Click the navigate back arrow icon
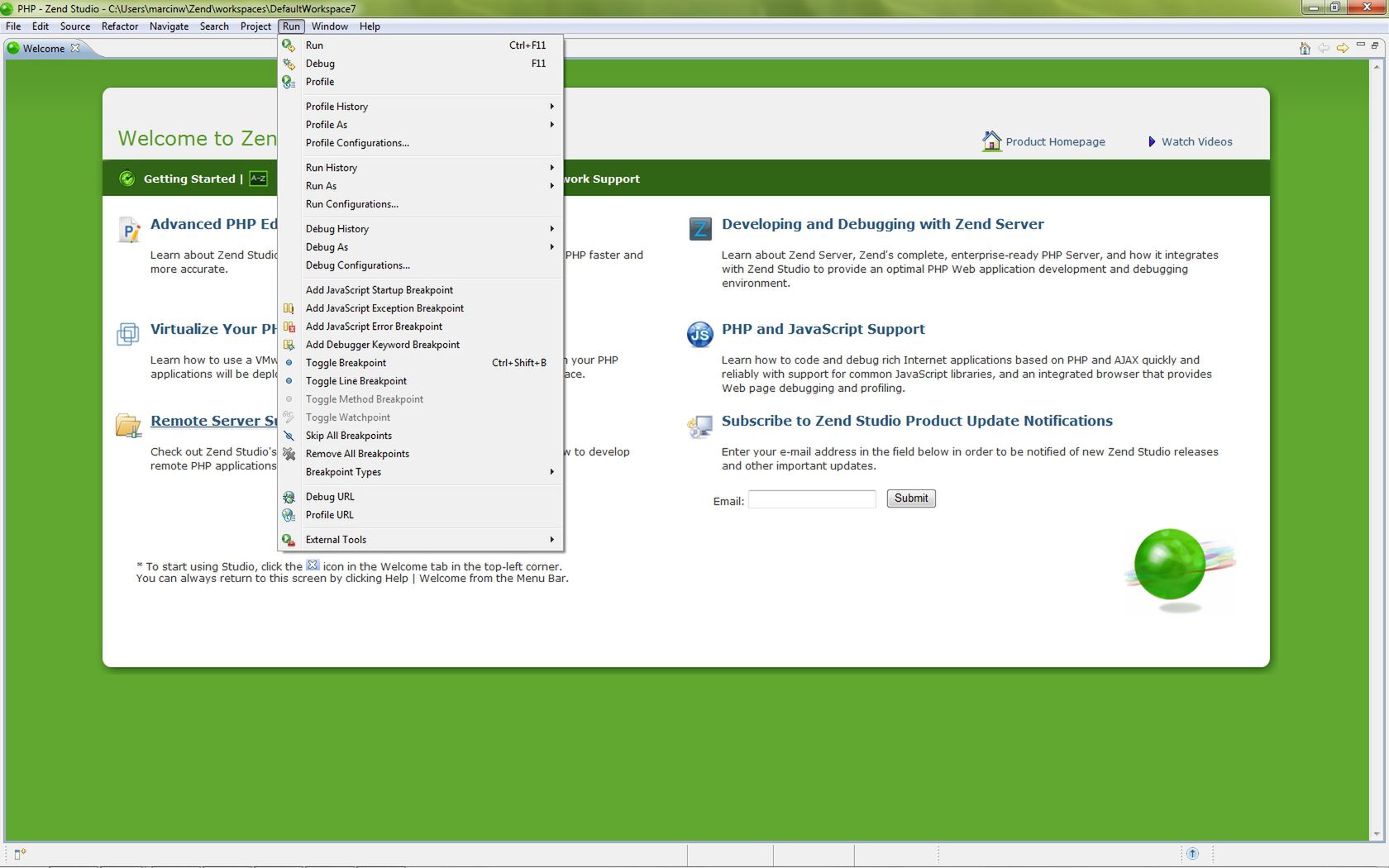 [x=1324, y=48]
